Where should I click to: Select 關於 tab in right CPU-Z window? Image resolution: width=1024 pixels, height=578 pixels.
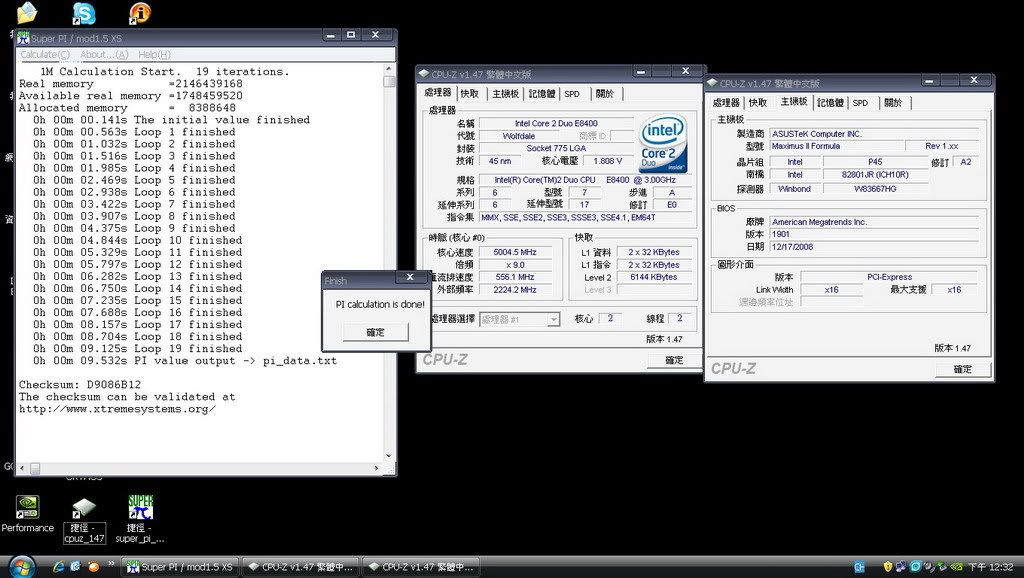click(x=893, y=103)
